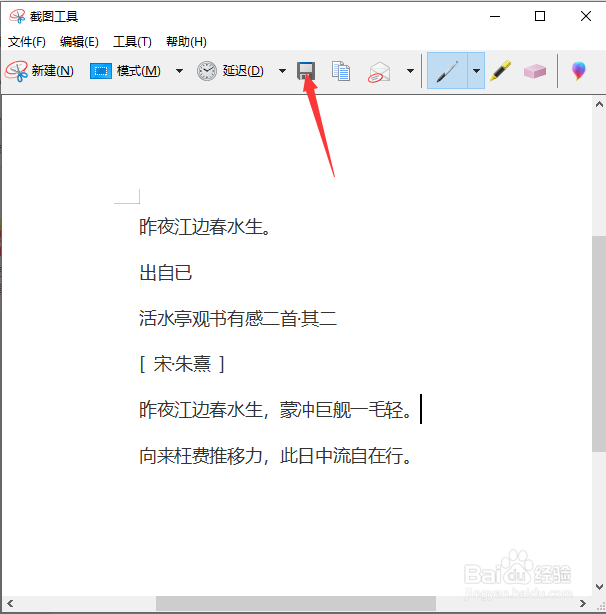Open the Pen options dropdown arrow
The image size is (606, 614).
[476, 71]
